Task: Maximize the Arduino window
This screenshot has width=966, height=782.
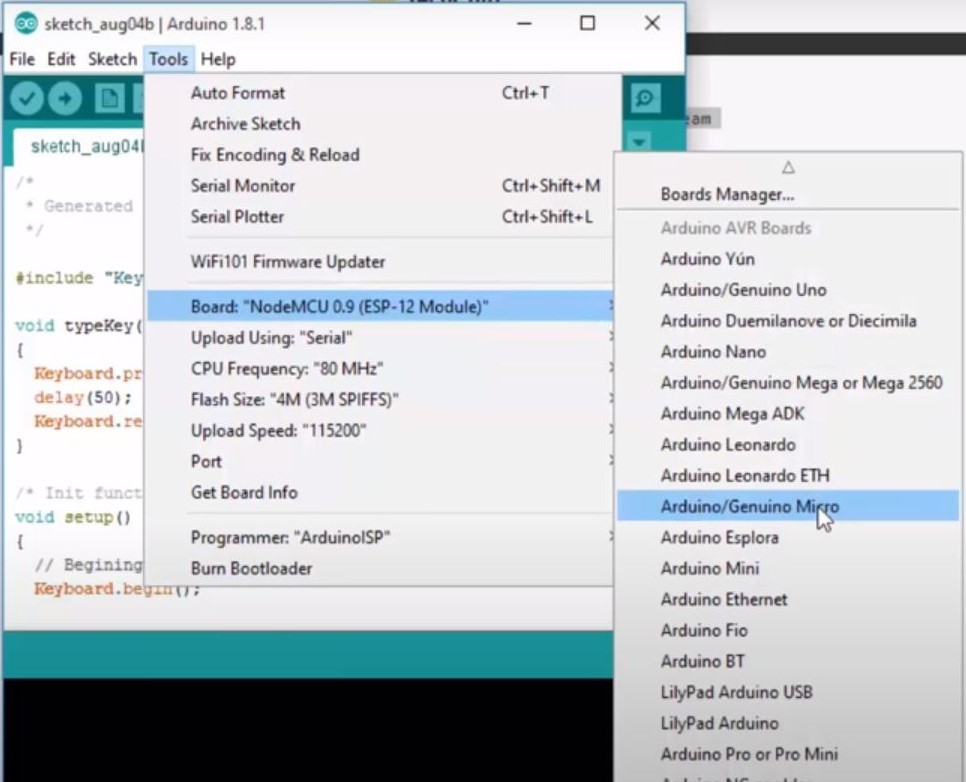Action: point(588,23)
